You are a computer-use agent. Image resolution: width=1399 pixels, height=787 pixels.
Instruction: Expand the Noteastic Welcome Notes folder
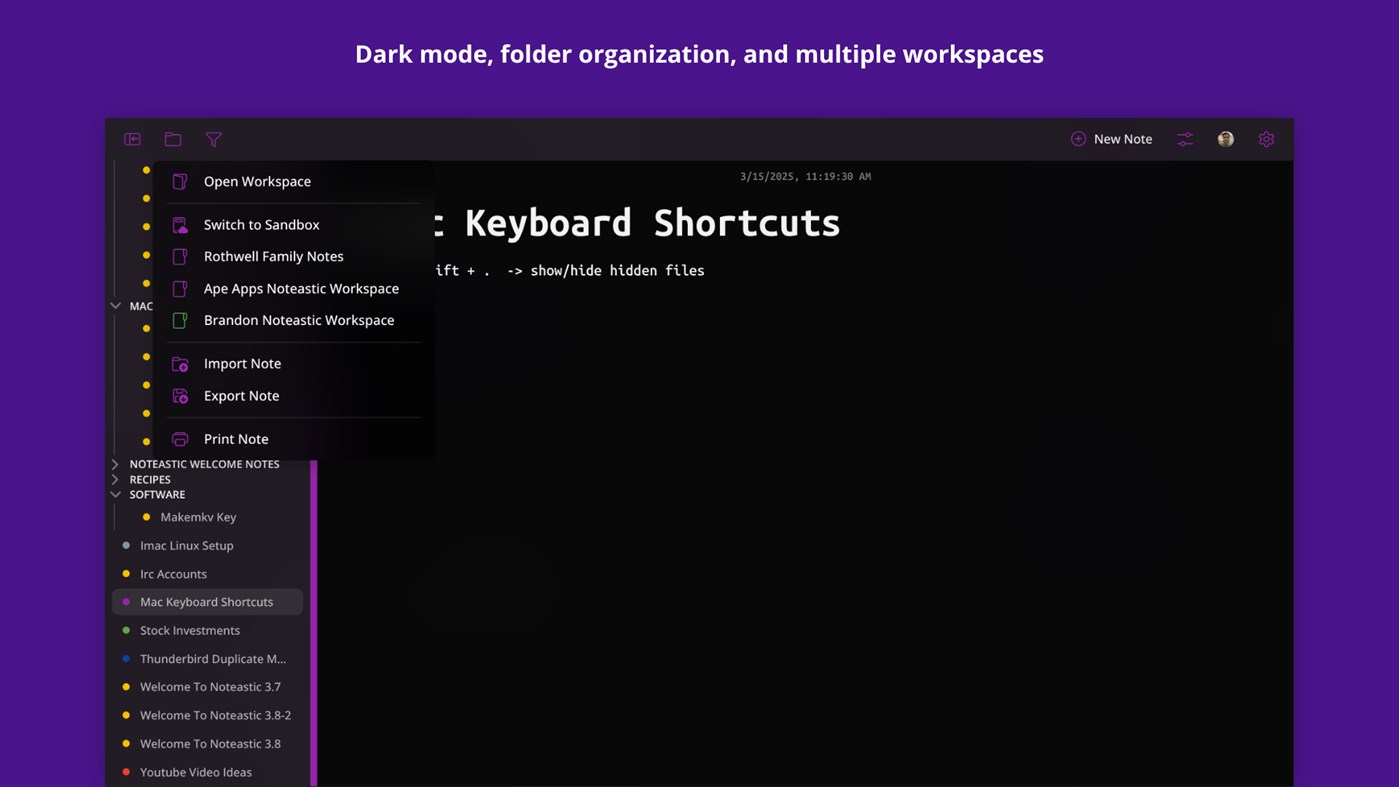(x=115, y=464)
